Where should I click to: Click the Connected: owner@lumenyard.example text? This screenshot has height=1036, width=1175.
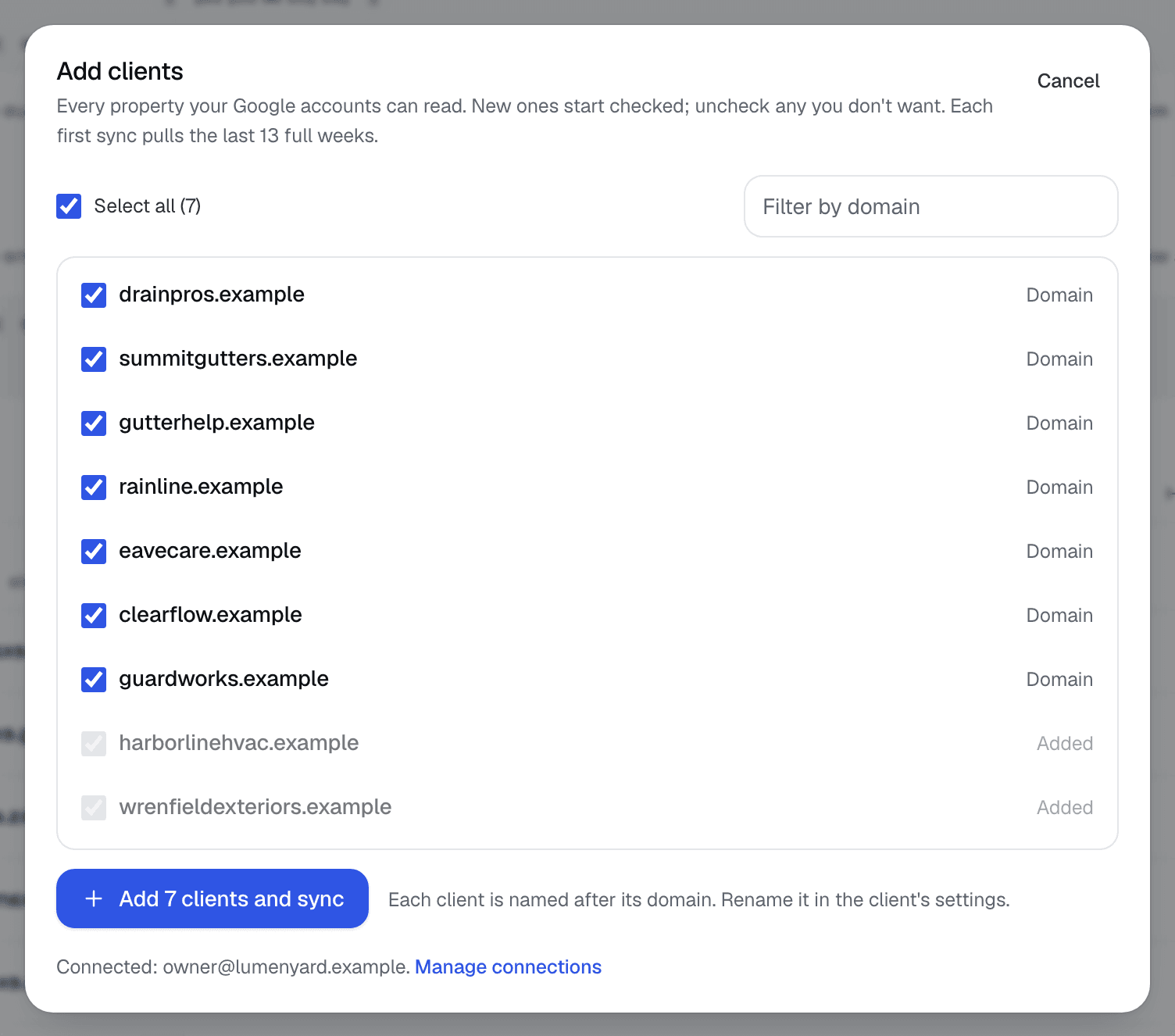pyautogui.click(x=234, y=967)
